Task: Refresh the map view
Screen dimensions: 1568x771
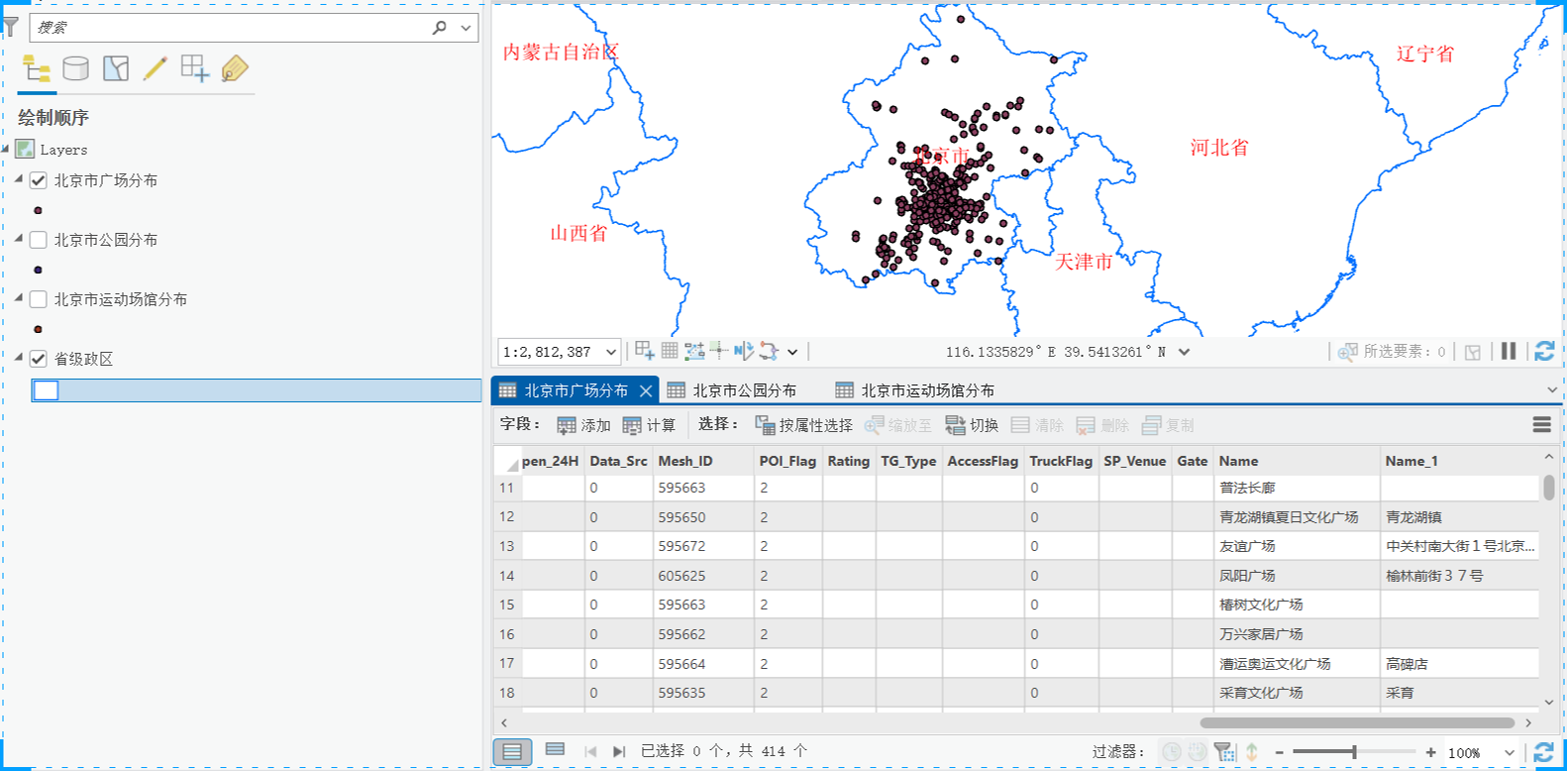Action: click(x=1544, y=351)
